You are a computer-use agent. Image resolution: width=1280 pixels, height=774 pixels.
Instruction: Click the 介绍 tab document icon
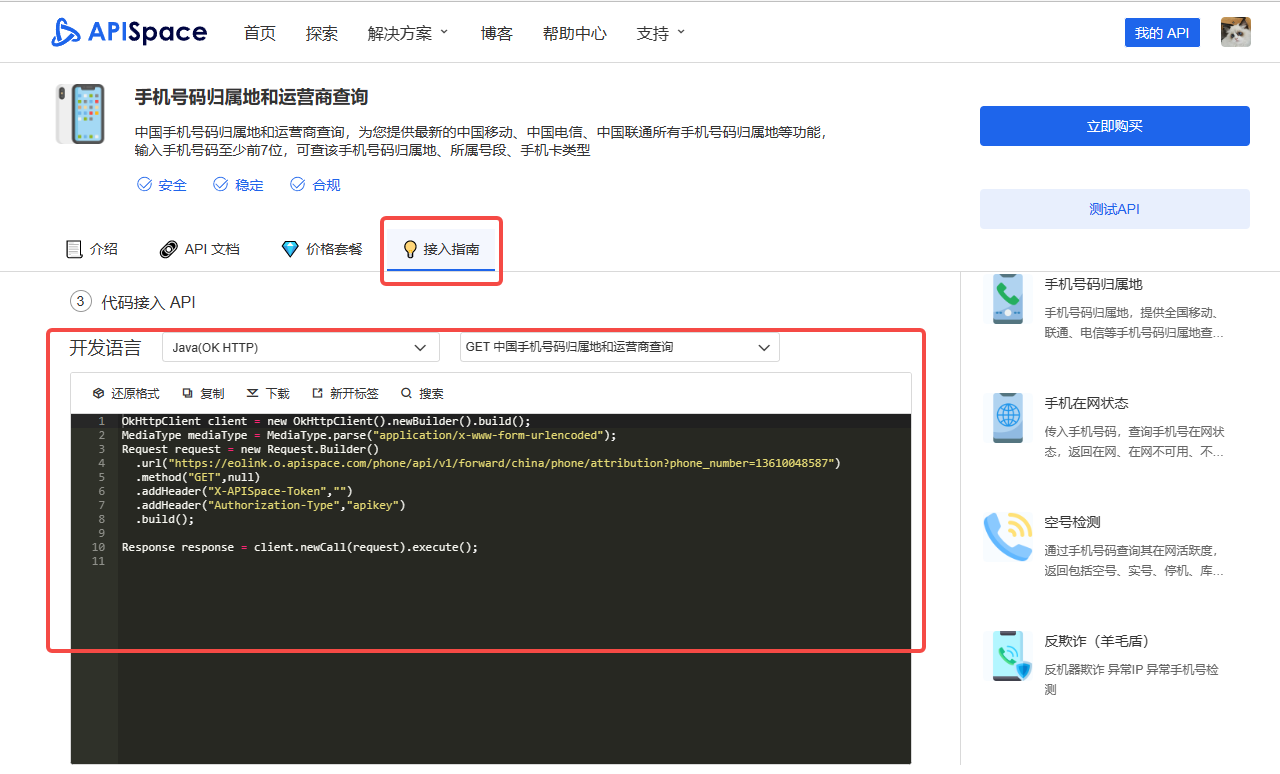click(73, 249)
